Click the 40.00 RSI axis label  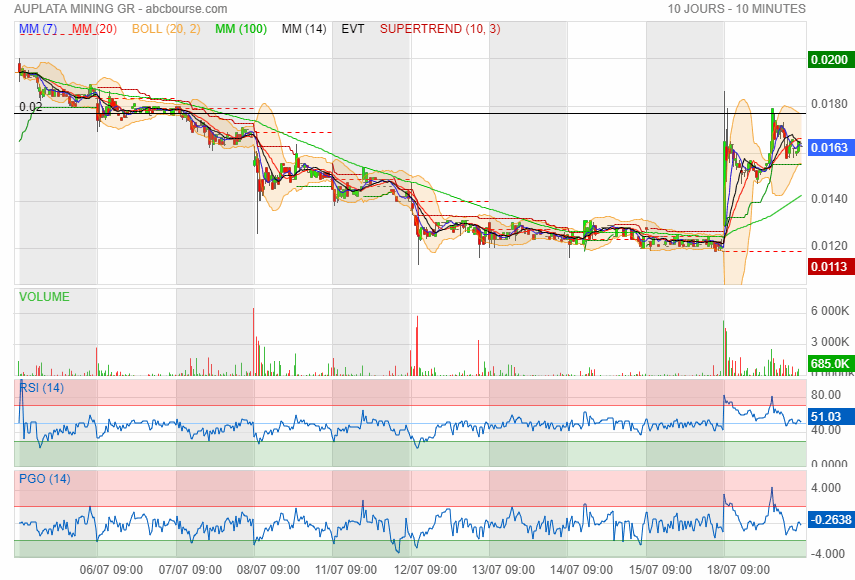tap(826, 430)
